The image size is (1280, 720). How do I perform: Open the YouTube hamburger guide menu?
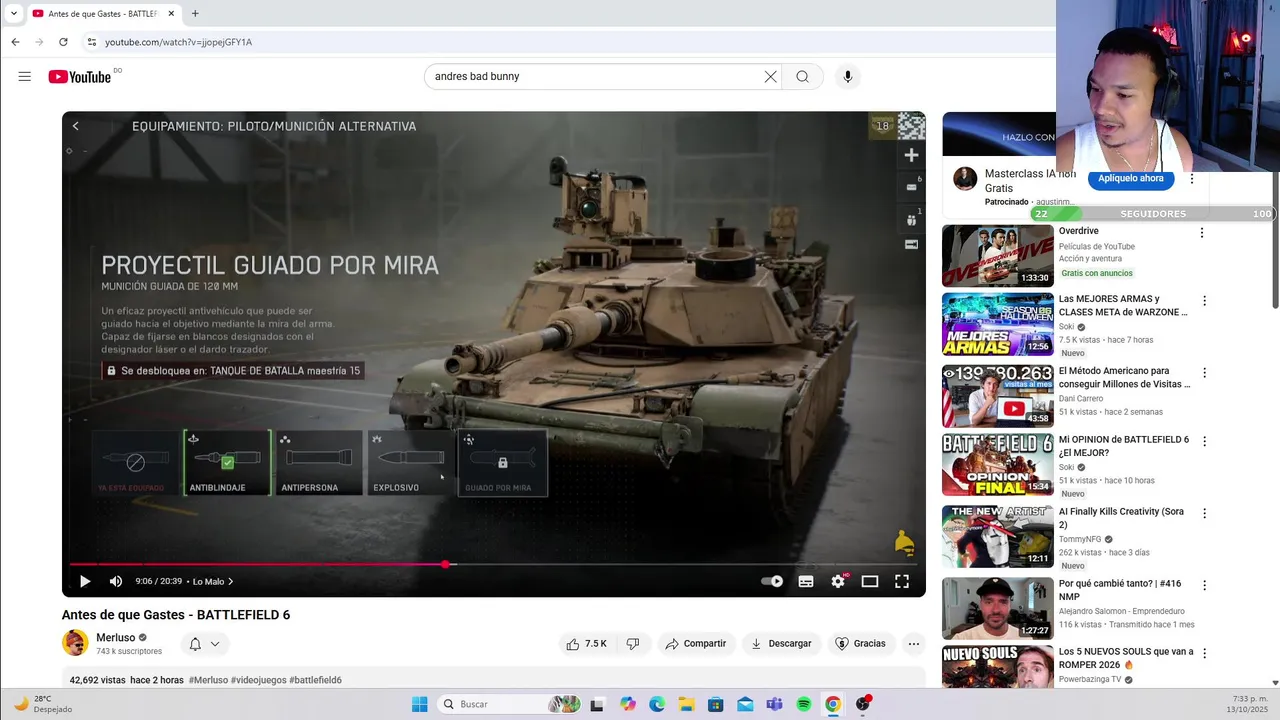[x=24, y=76]
